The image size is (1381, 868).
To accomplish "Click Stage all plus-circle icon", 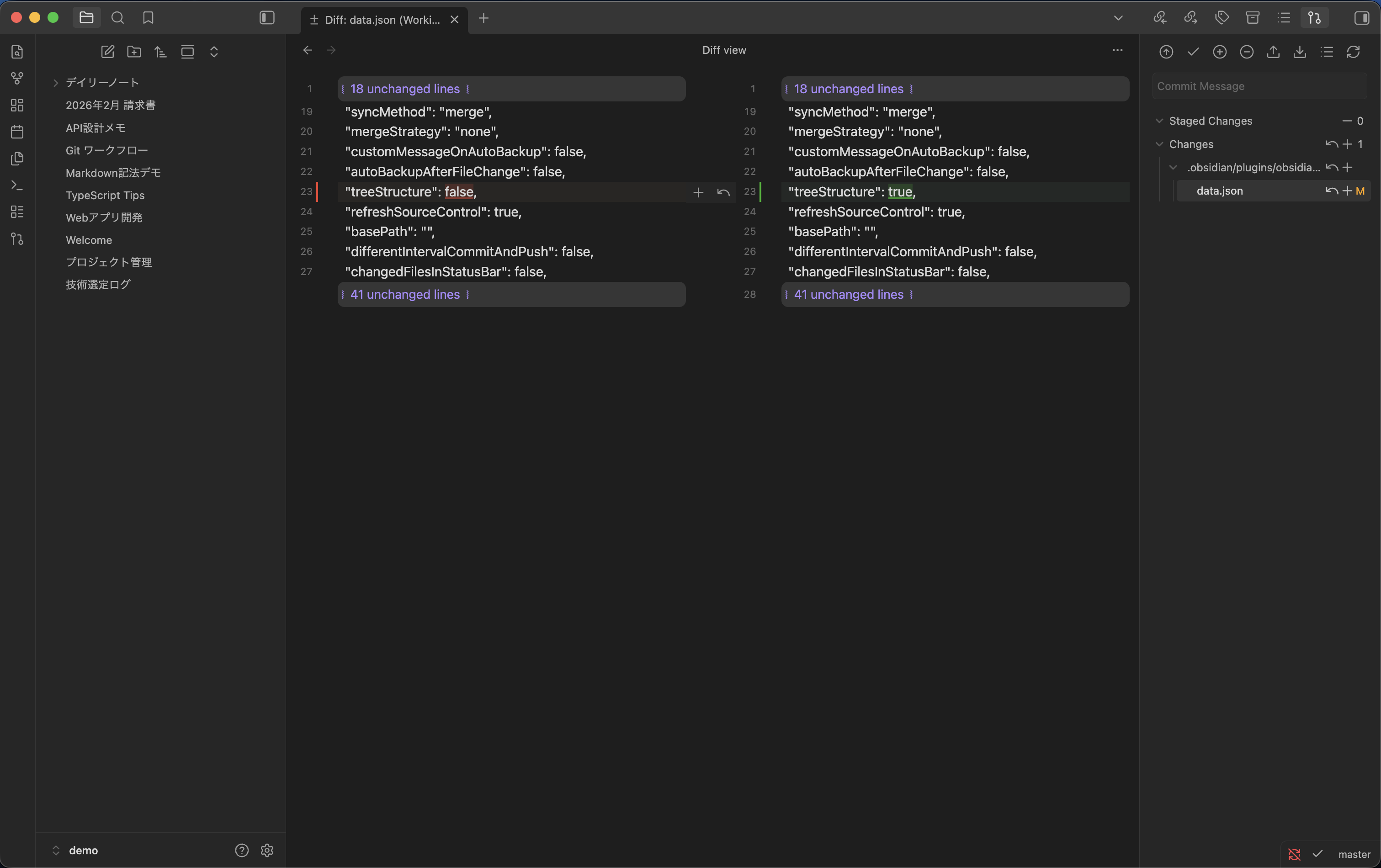I will pyautogui.click(x=1219, y=52).
